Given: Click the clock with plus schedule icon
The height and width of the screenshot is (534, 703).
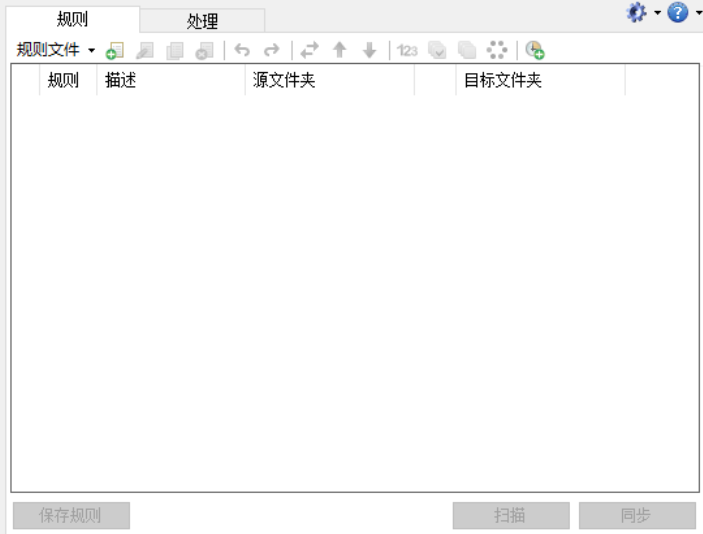Looking at the screenshot, I should point(534,50).
